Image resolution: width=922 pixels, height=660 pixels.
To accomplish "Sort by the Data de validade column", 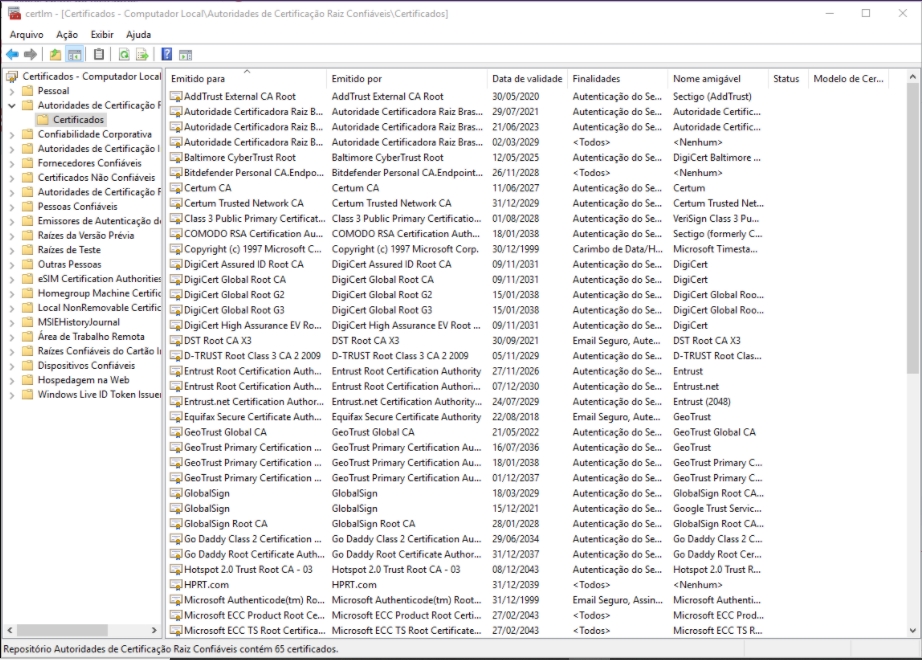I will 527,78.
